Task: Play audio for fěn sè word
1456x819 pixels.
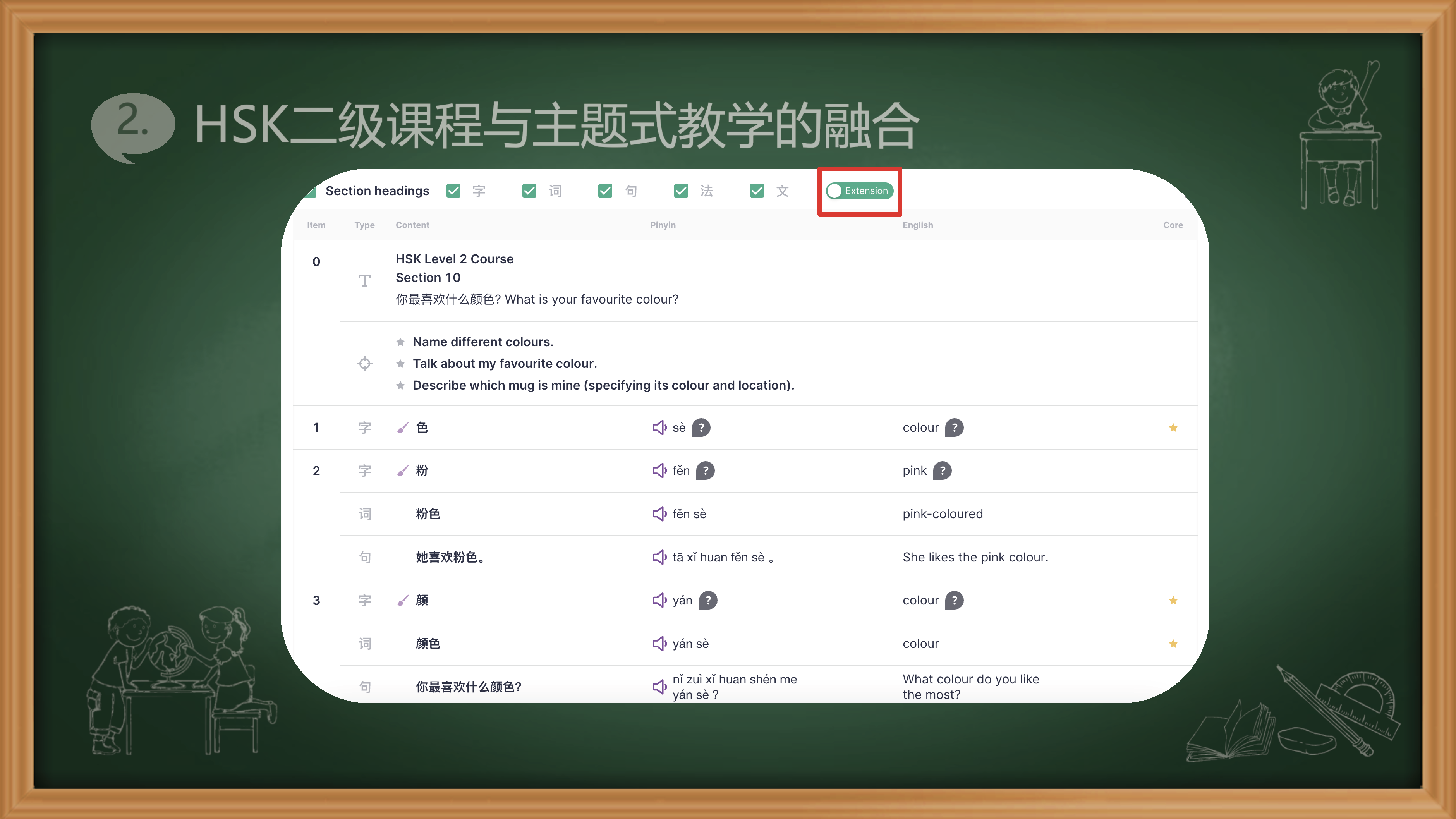Action: (659, 514)
